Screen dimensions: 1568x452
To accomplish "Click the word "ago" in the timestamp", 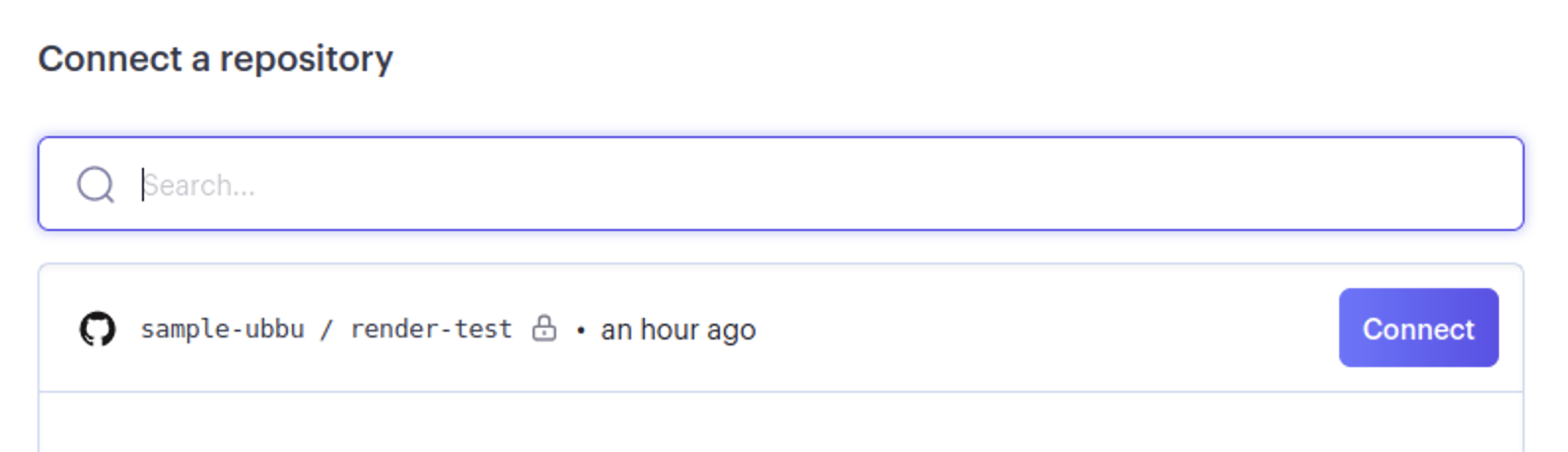I will [731, 331].
